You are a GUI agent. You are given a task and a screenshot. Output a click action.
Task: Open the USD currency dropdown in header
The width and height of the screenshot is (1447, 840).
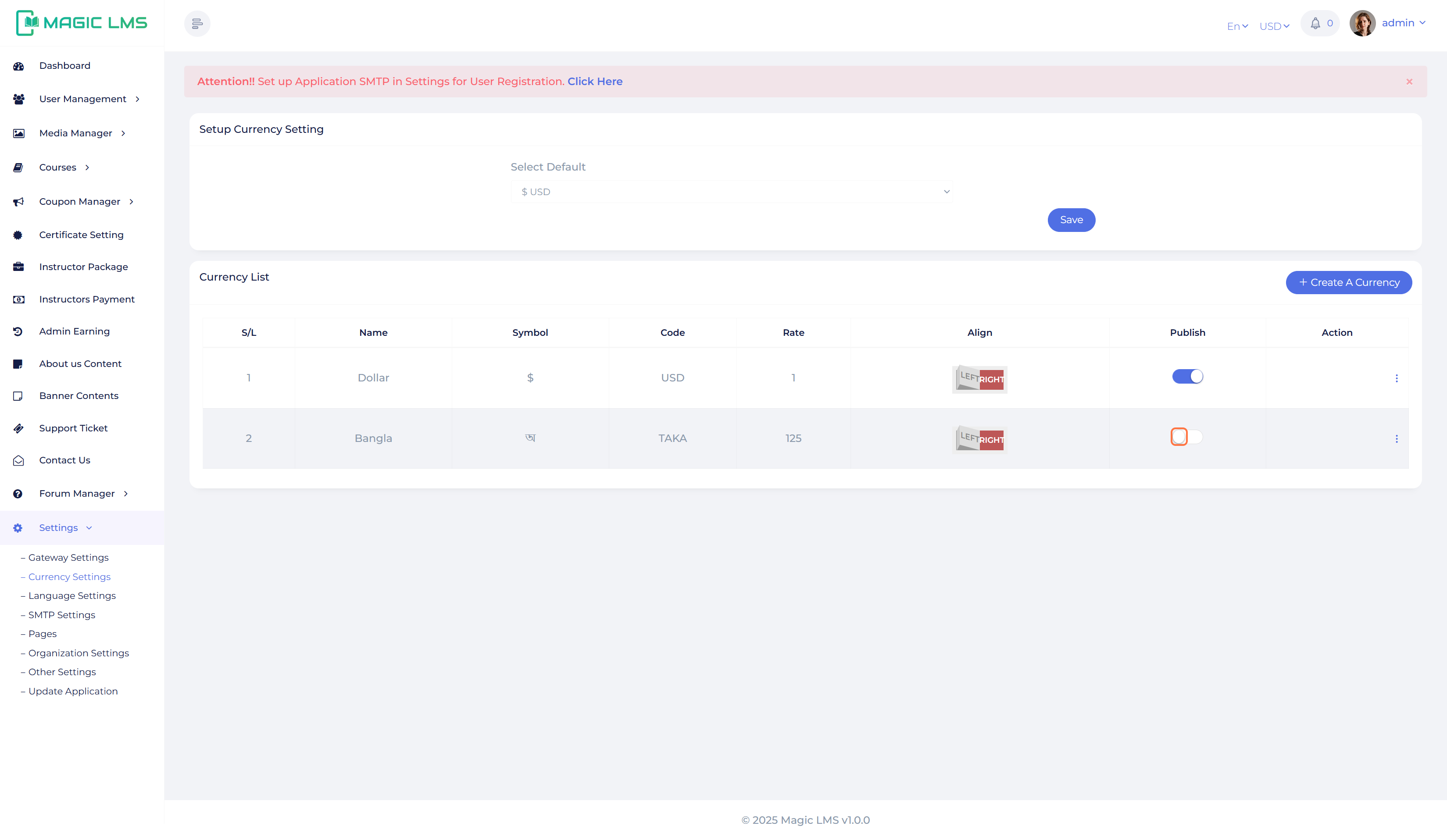[1274, 26]
